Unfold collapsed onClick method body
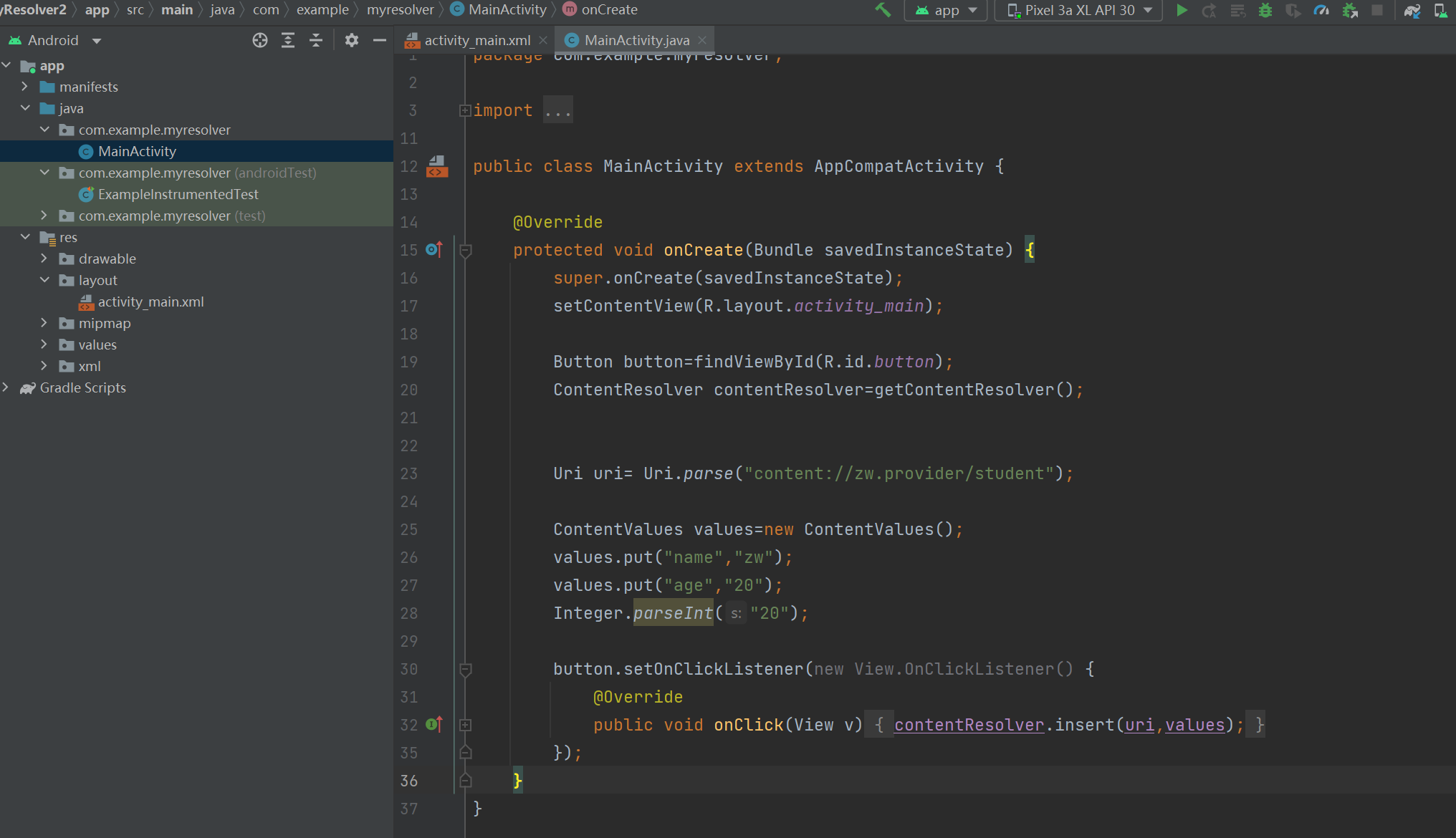 (465, 725)
